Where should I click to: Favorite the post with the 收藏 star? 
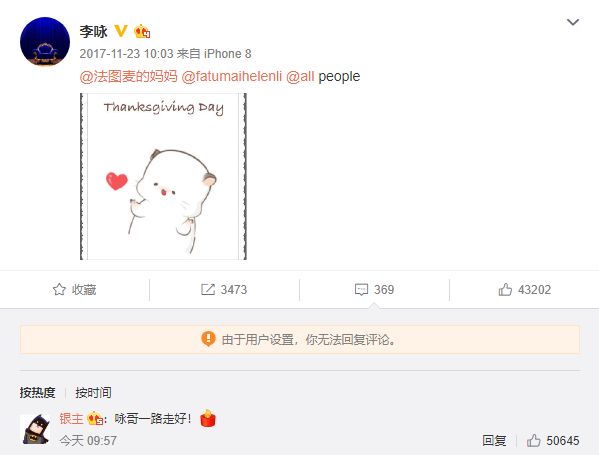74,290
